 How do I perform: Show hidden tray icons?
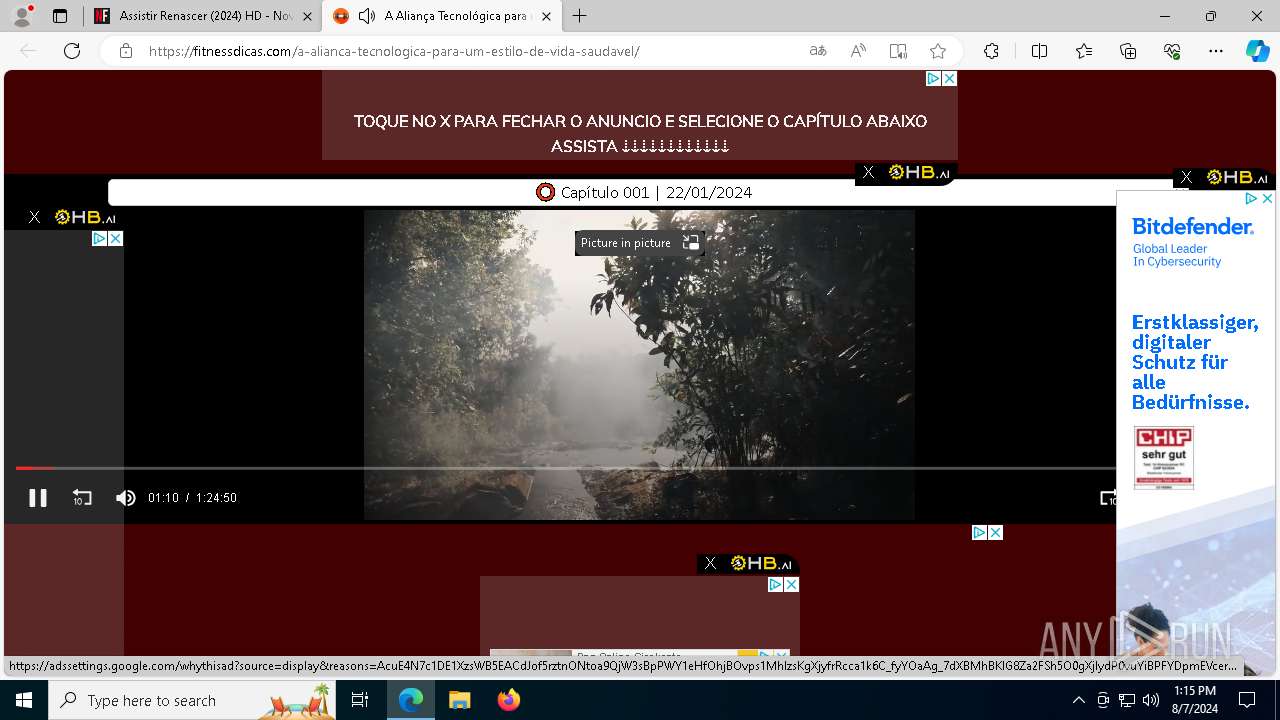coord(1078,700)
